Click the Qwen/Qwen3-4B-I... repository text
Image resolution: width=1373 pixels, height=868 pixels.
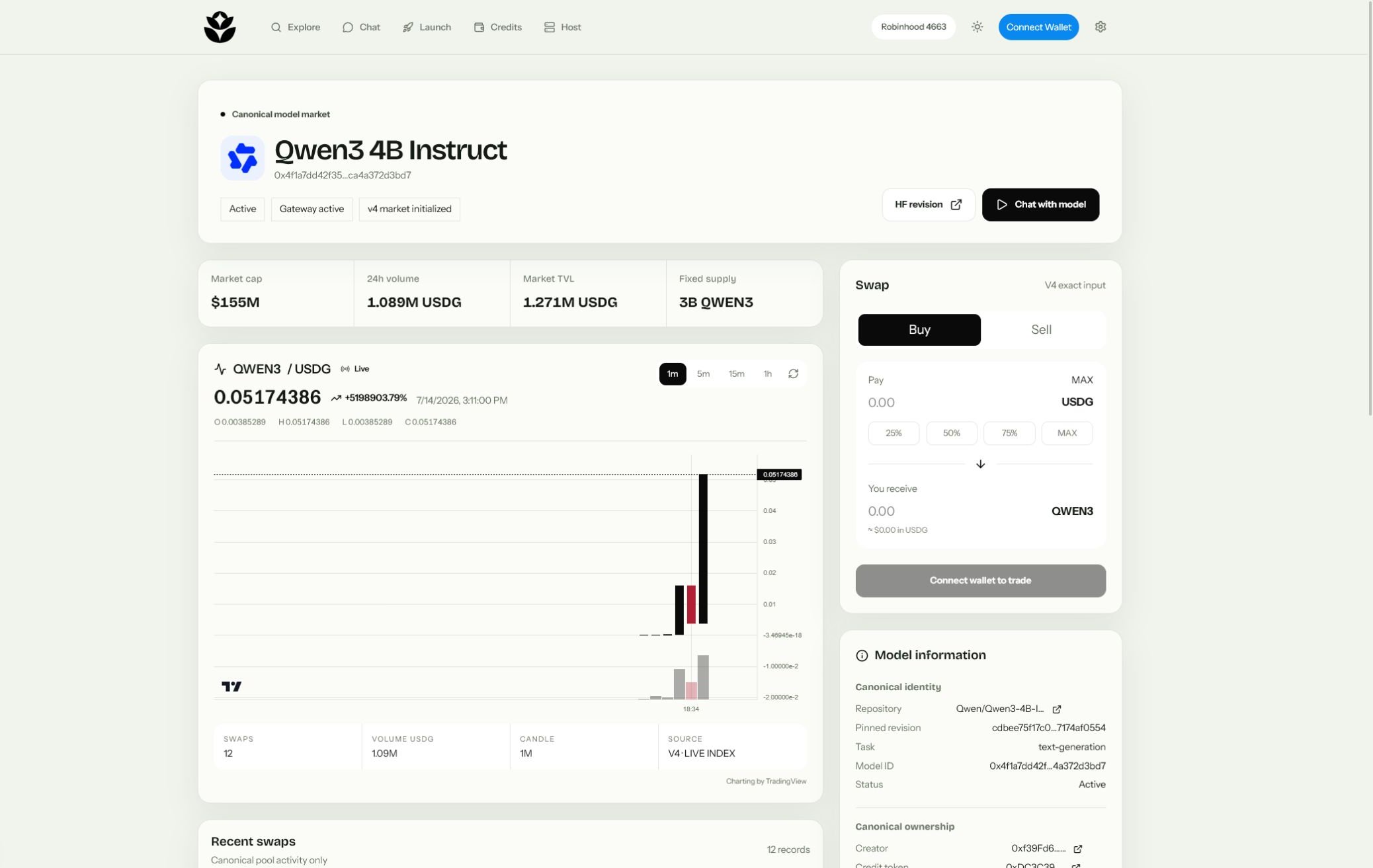(999, 709)
